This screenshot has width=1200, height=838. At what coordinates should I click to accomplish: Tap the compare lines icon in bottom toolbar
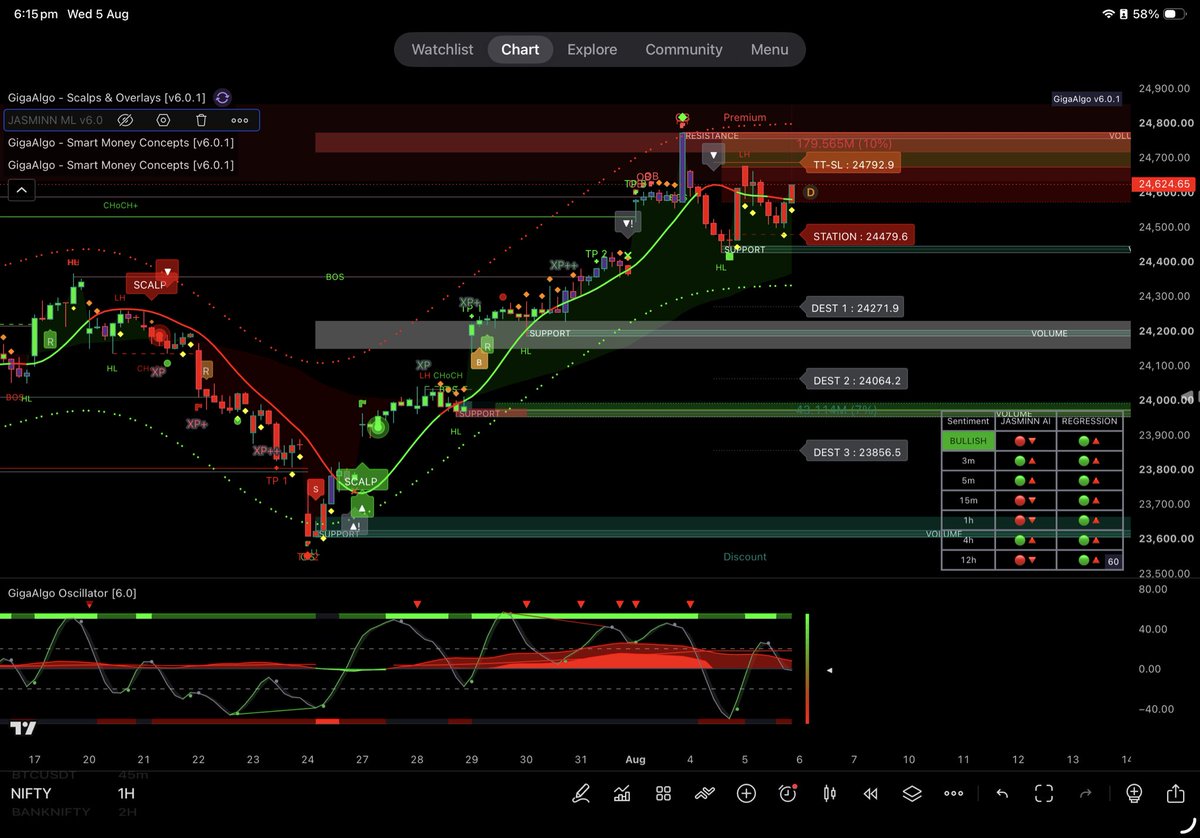705,794
